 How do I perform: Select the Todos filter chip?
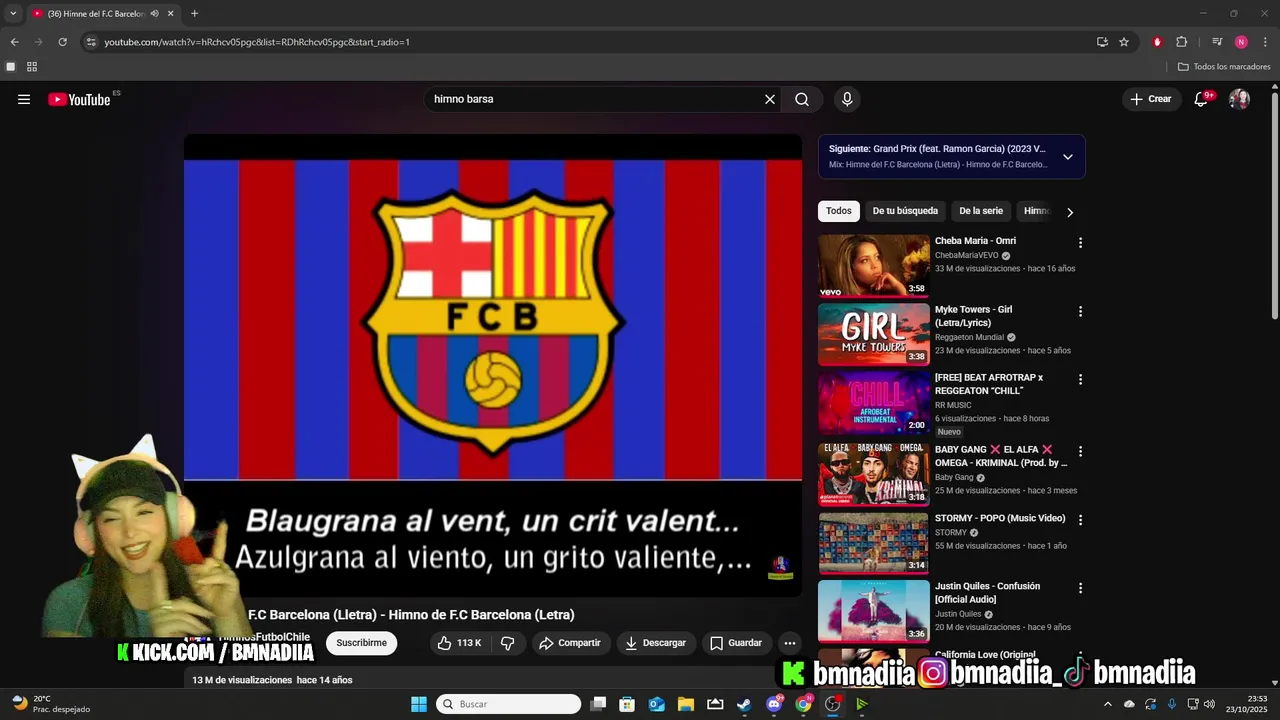839,211
